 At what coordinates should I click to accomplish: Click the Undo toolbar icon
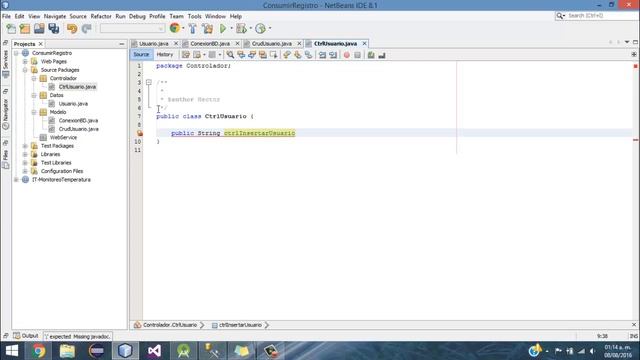click(72, 29)
